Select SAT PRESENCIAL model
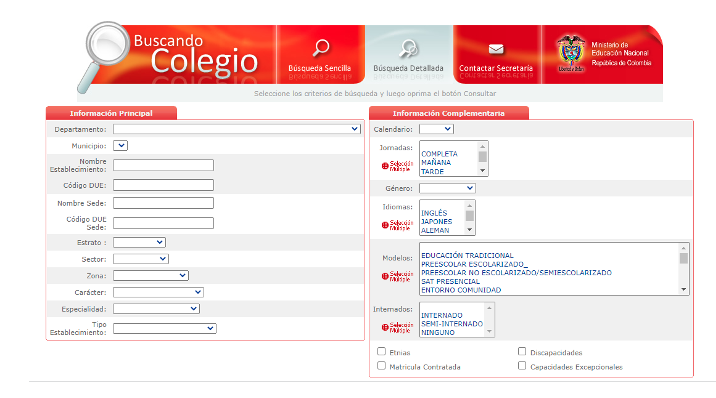 [450, 282]
